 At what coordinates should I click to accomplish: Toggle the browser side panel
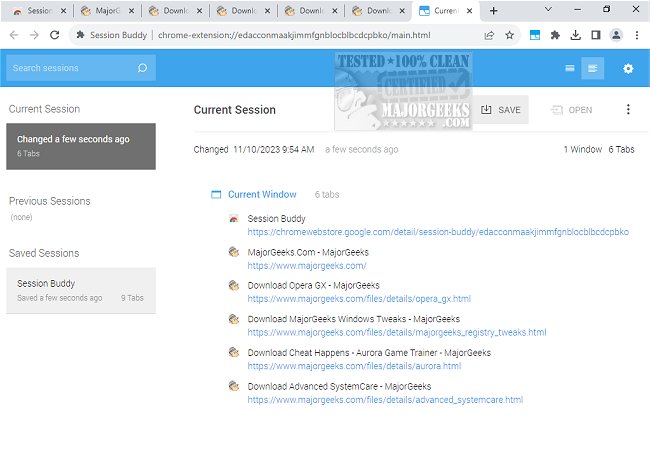click(x=595, y=34)
